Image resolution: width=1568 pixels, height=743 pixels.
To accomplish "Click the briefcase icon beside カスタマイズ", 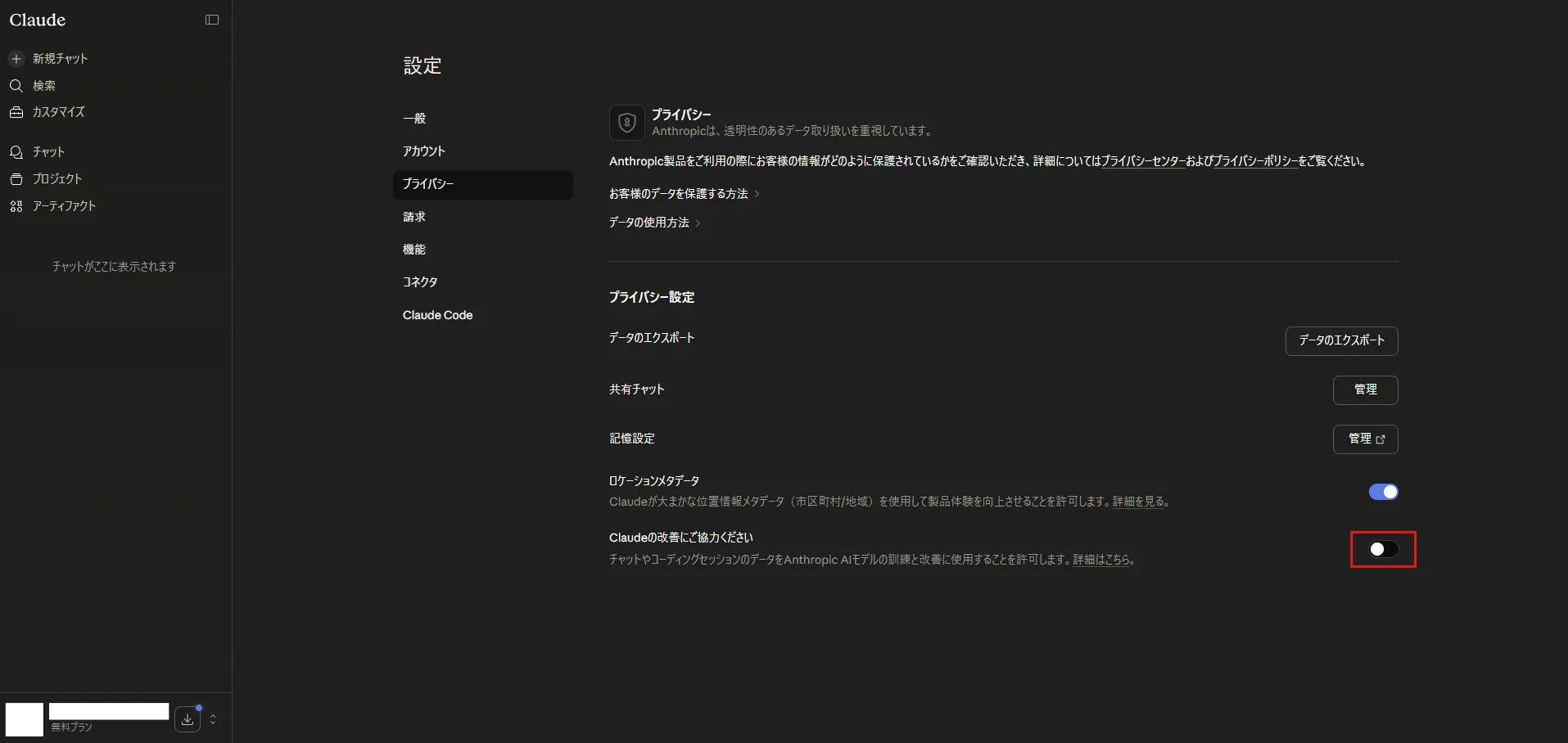I will (16, 112).
